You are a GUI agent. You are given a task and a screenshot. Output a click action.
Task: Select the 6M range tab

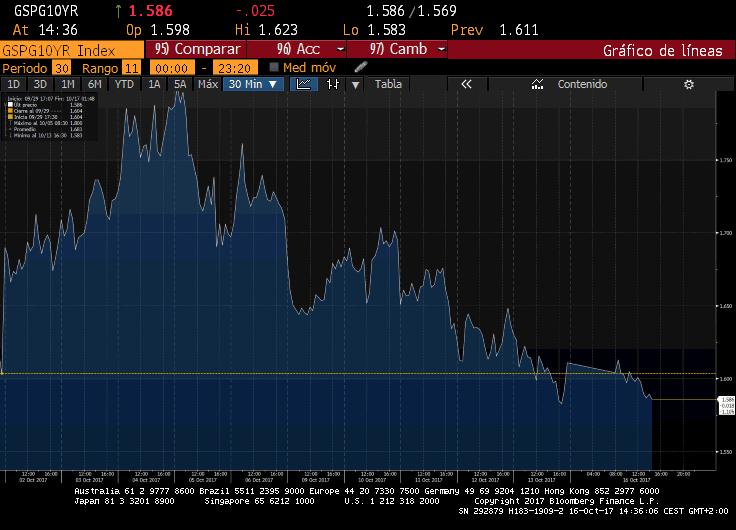(94, 84)
